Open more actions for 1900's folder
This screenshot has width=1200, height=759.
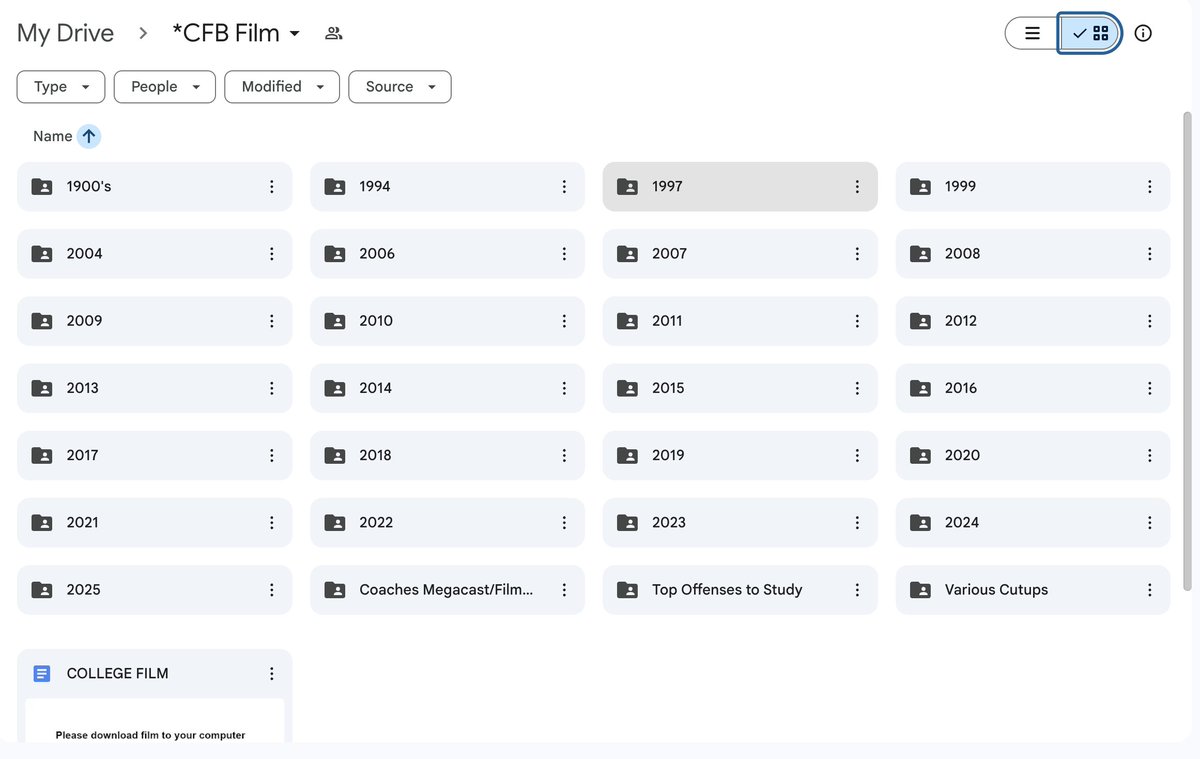click(x=271, y=187)
